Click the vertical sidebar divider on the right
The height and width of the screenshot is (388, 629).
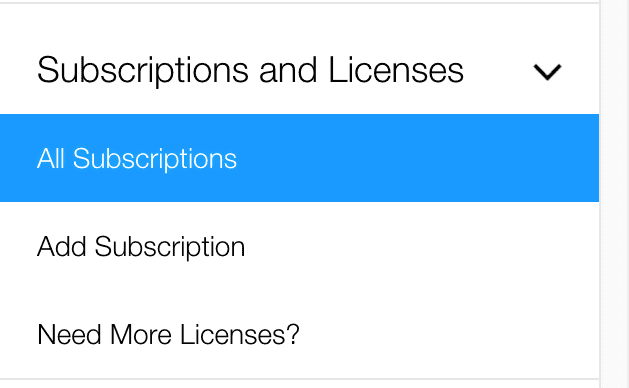coord(600,194)
